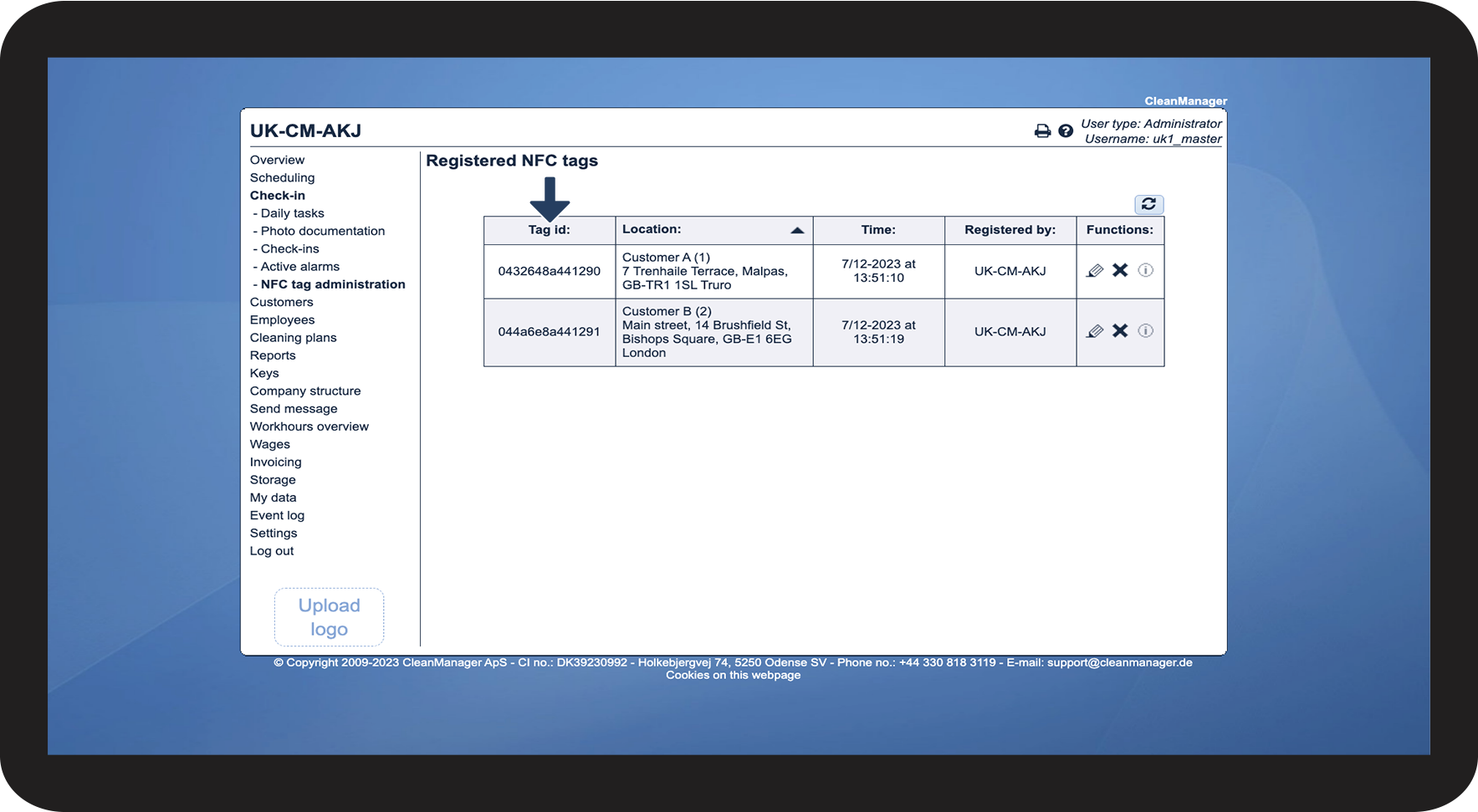The width and height of the screenshot is (1478, 812).
Task: Open Daily tasks submenu item
Action: point(292,213)
